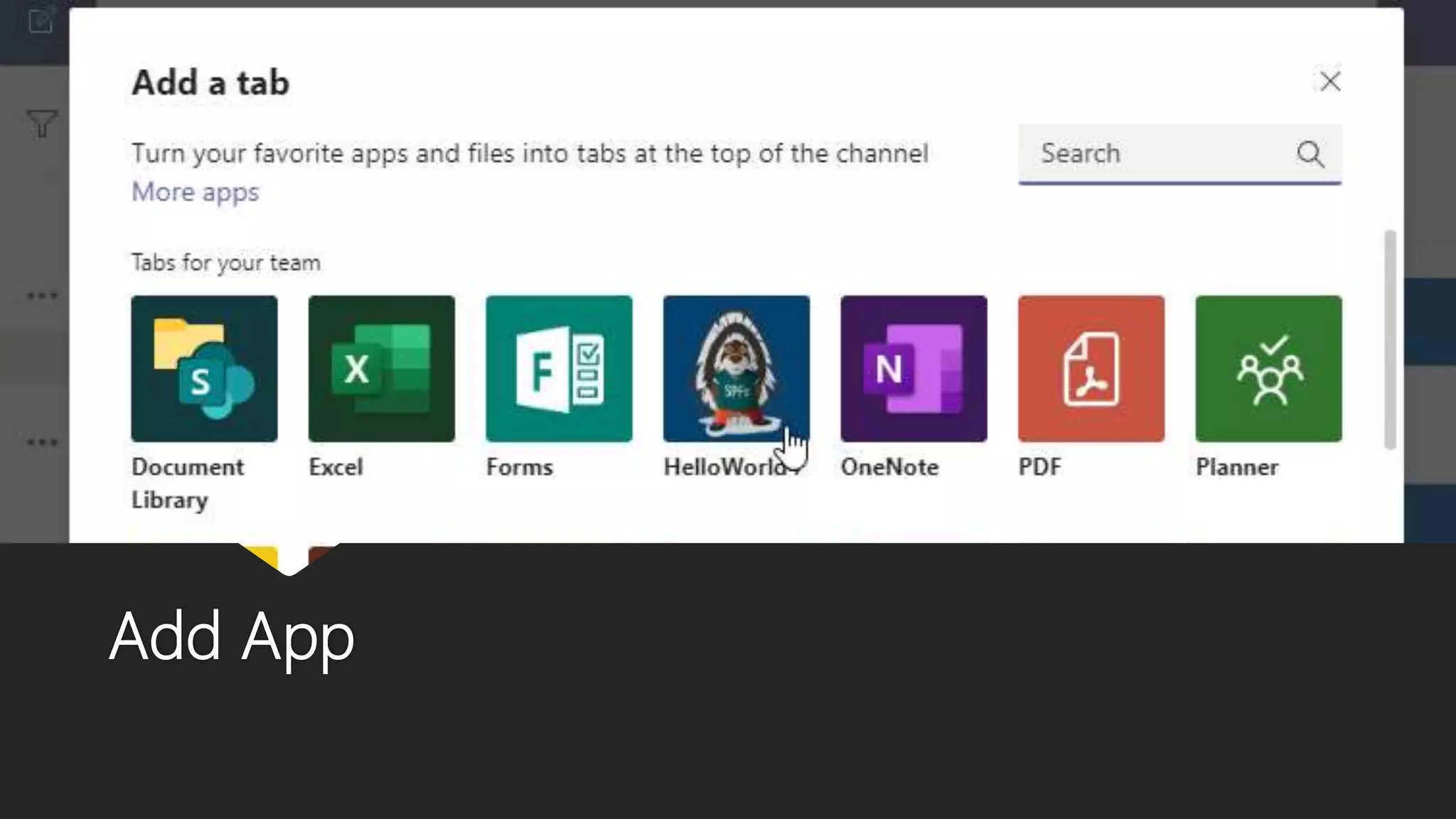
Task: Pick the HelloWorld custom app
Action: pyautogui.click(x=737, y=369)
